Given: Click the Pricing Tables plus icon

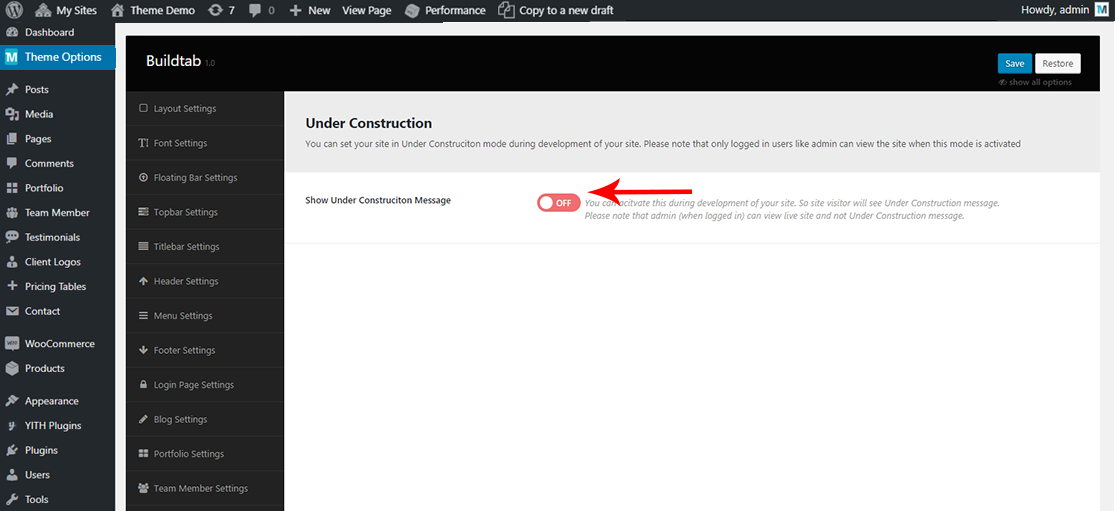Looking at the screenshot, I should click(12, 286).
